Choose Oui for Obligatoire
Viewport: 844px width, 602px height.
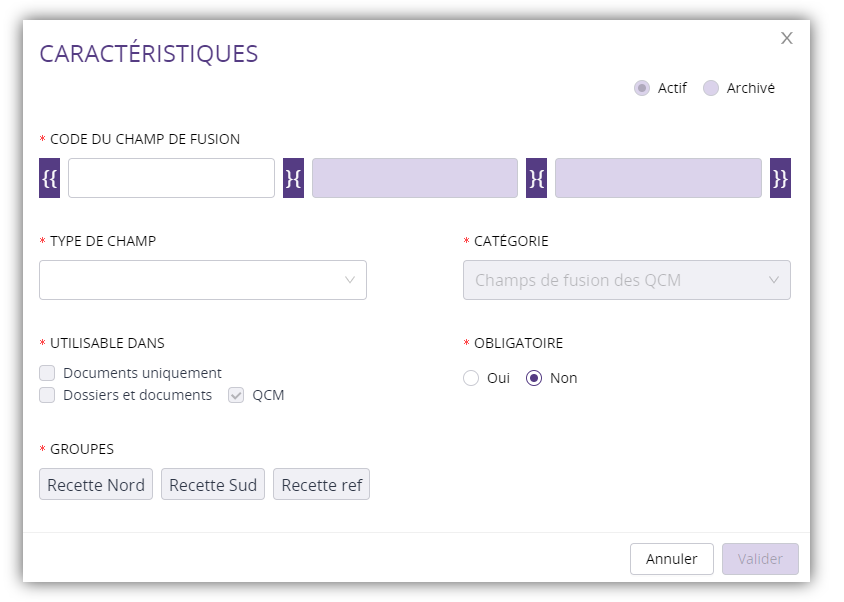(x=471, y=378)
